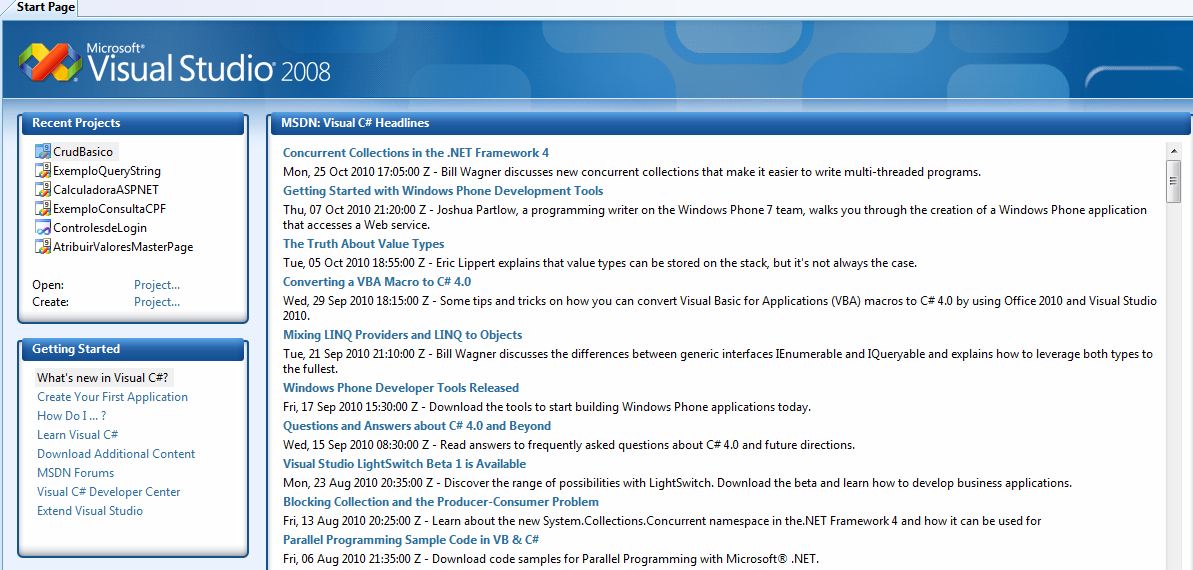Open Download Additional Content link
This screenshot has height=570, width=1193.
116,454
